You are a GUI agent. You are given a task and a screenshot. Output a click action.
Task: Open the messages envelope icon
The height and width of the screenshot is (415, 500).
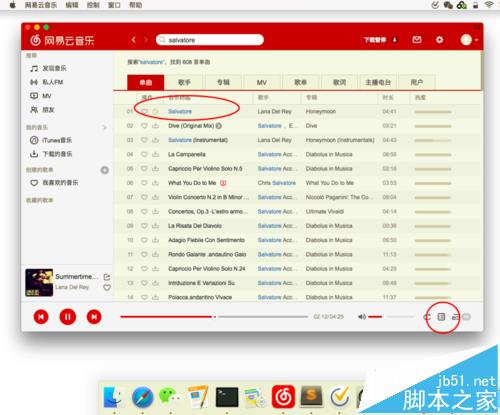pyautogui.click(x=417, y=40)
